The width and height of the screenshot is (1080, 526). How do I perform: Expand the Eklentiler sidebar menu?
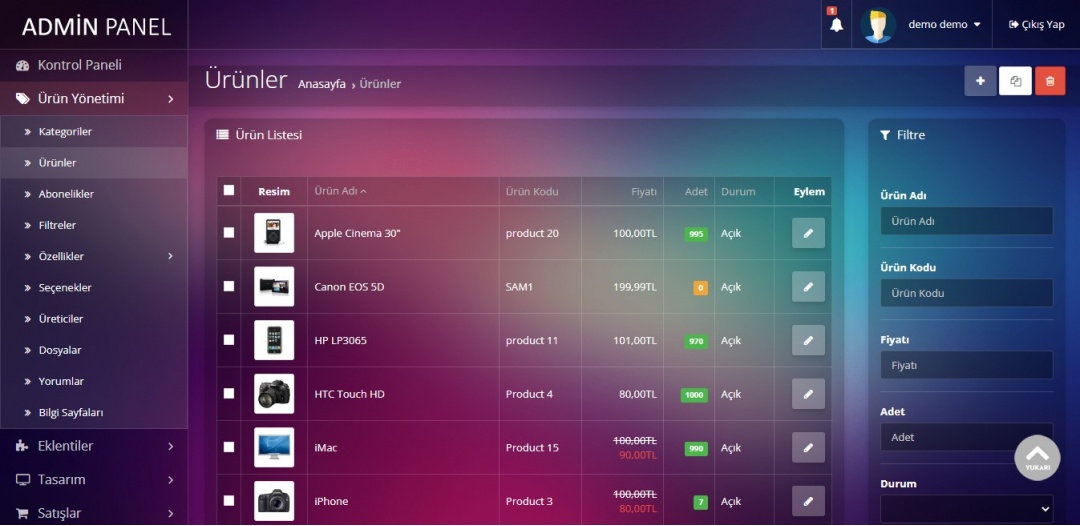coord(93,446)
